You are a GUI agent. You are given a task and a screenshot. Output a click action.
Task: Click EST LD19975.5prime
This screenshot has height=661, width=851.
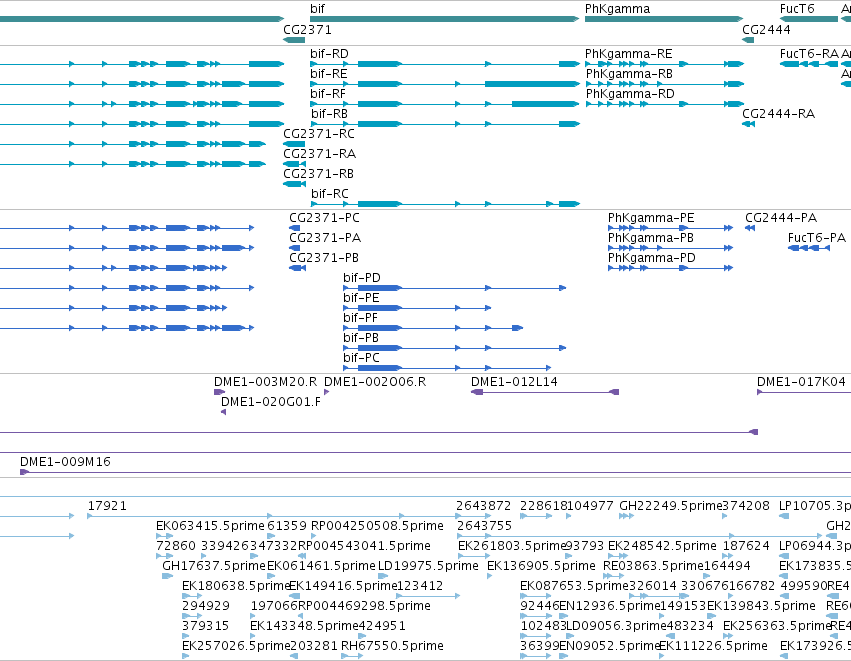point(383,576)
